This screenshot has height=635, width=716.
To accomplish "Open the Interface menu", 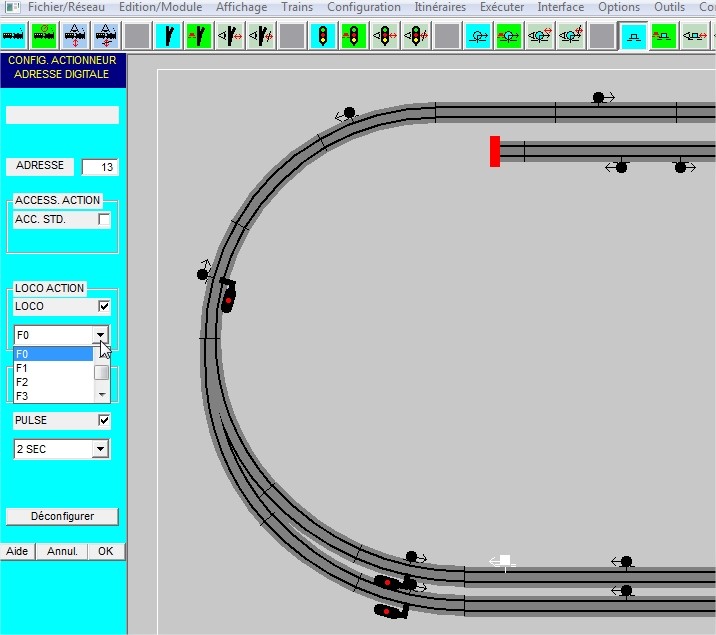I will click(561, 7).
